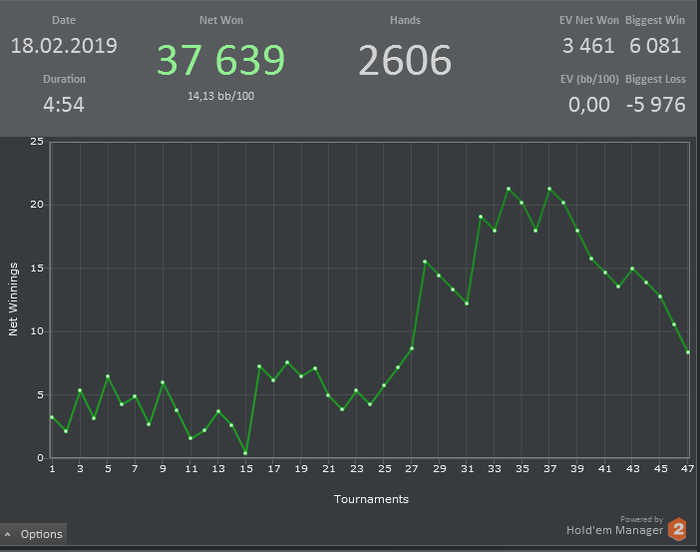Screen dimensions: 700x552
Task: Click the EV Net Won value 3 461
Action: (x=588, y=46)
